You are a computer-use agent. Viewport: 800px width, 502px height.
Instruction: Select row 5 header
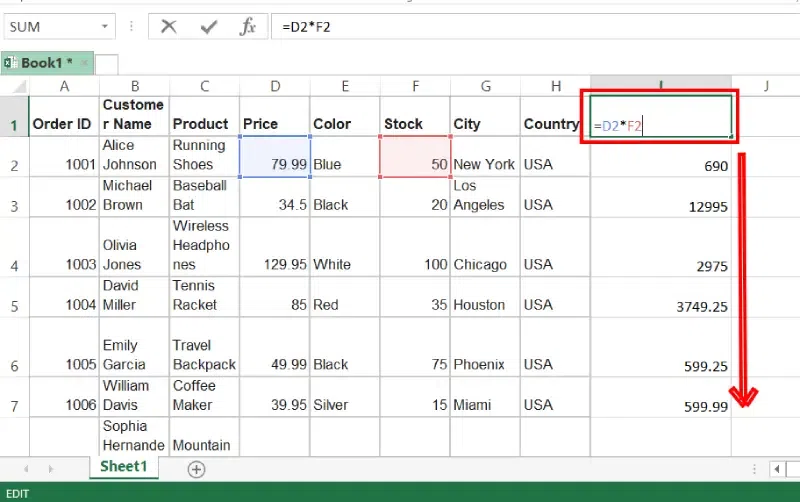point(14,297)
